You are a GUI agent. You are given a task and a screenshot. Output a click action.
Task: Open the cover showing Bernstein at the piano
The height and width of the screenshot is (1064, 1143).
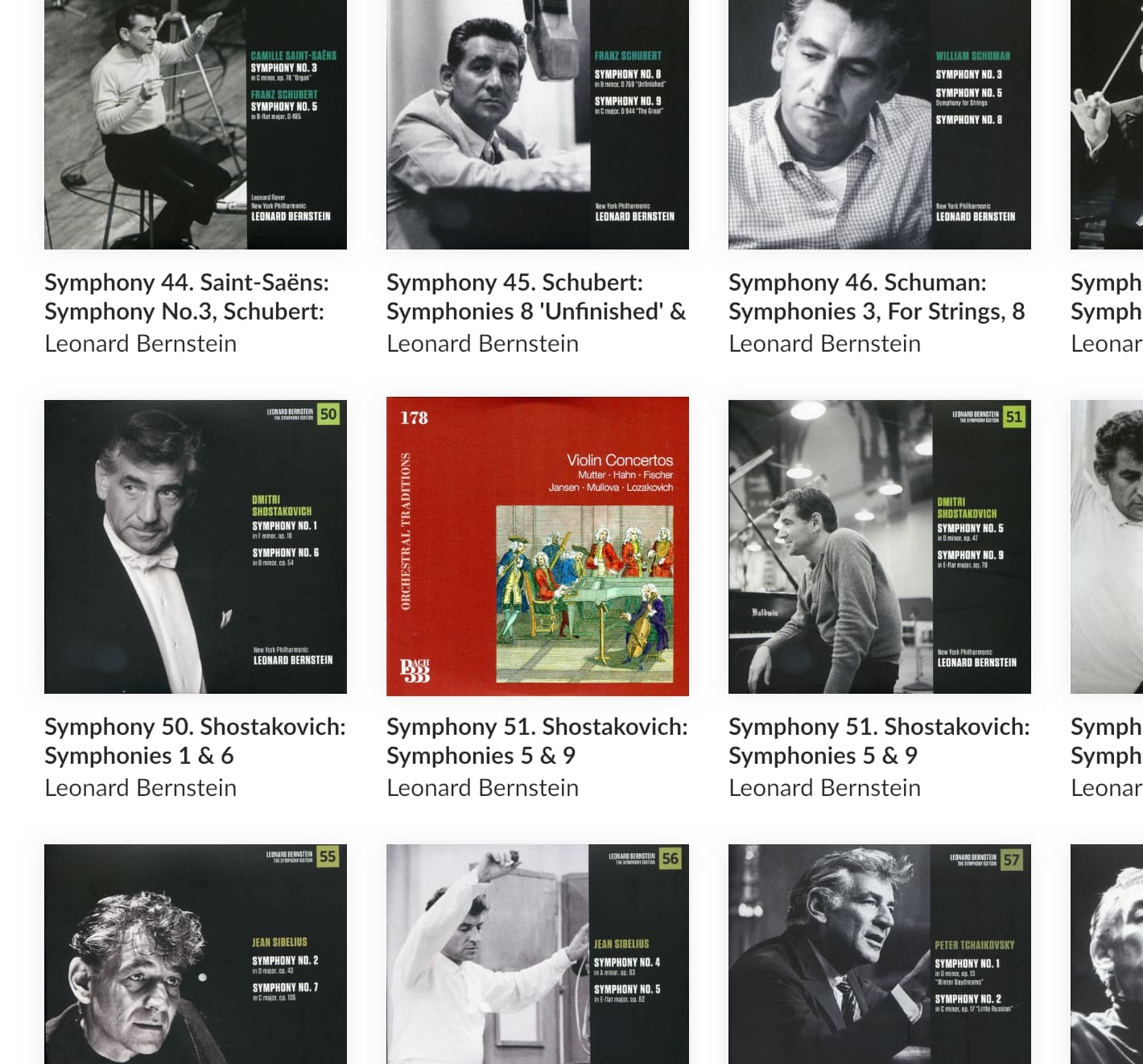tap(880, 546)
